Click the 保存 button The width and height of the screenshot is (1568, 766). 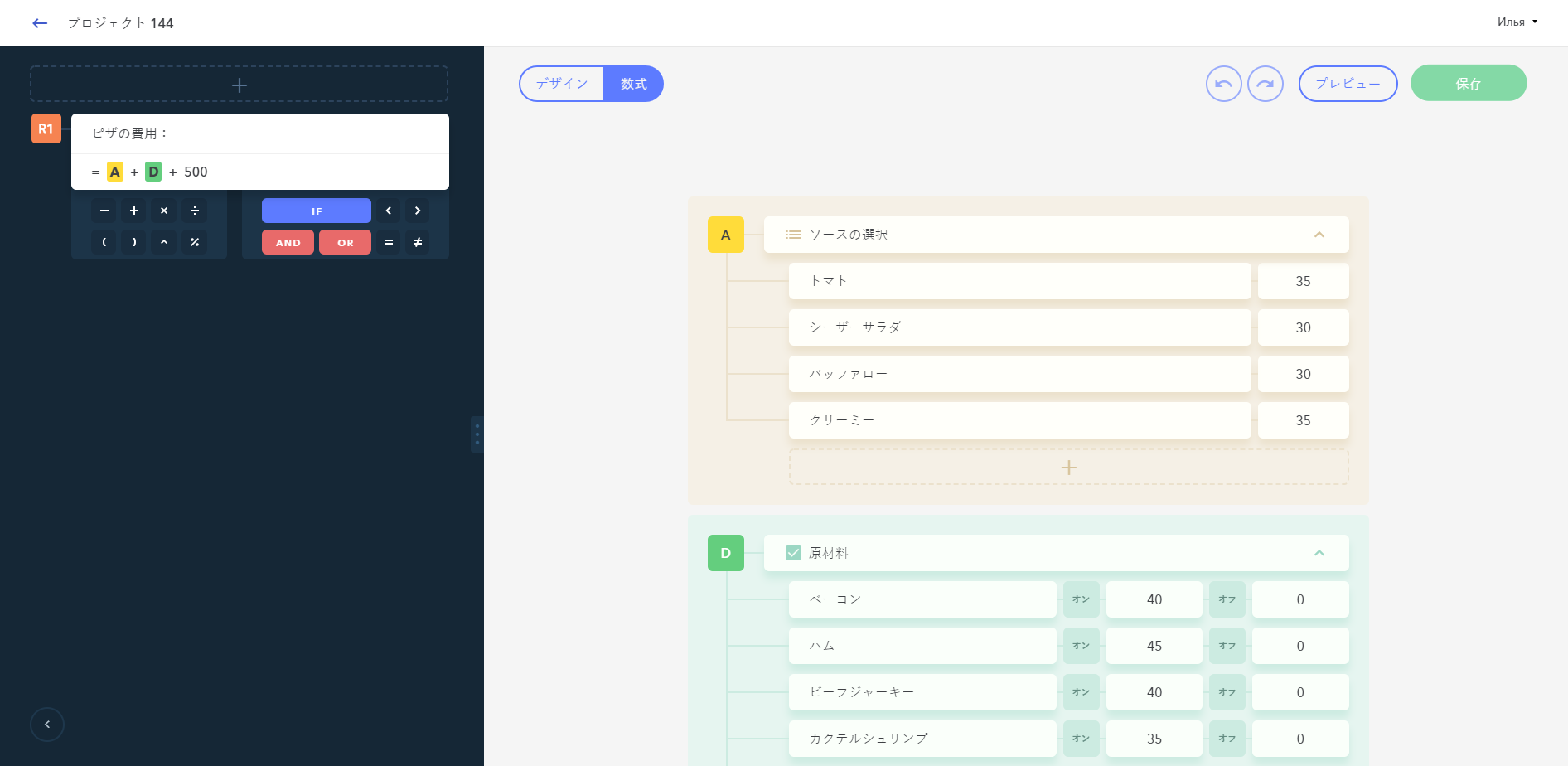(x=1469, y=84)
